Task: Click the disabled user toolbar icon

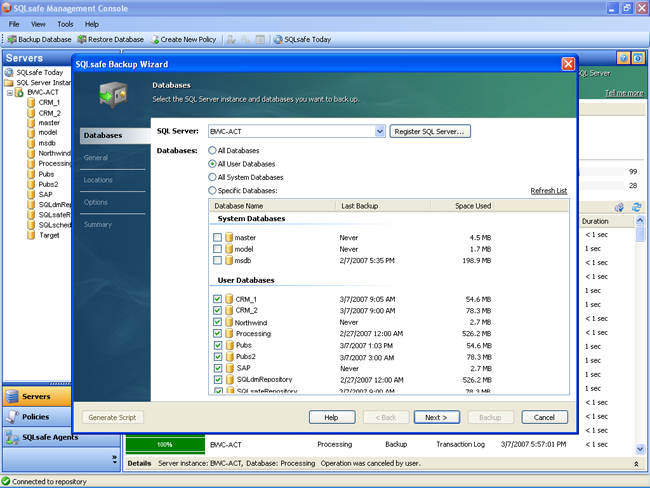Action: click(x=231, y=39)
